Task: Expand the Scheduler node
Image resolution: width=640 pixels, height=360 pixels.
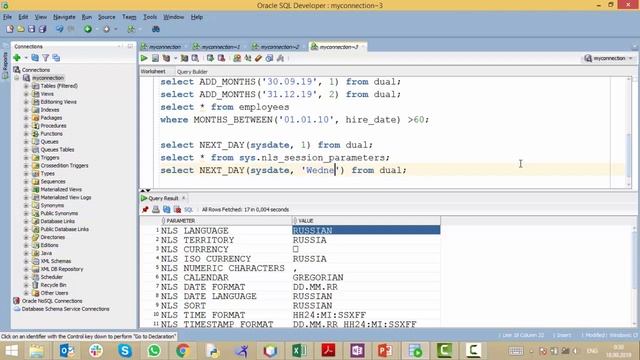Action: pos(26,277)
